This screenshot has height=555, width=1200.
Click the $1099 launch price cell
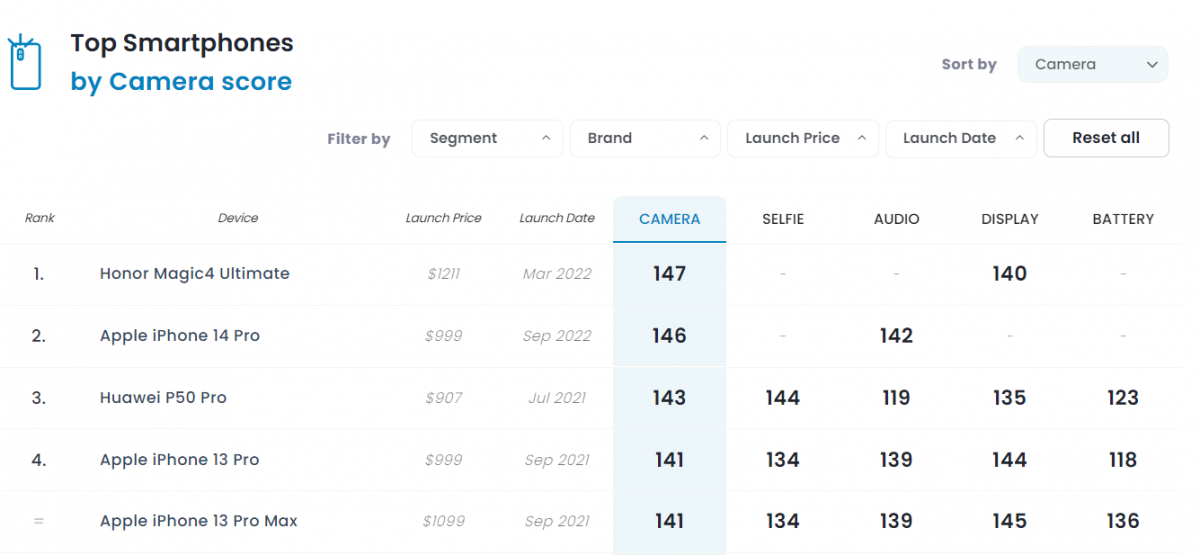point(443,522)
